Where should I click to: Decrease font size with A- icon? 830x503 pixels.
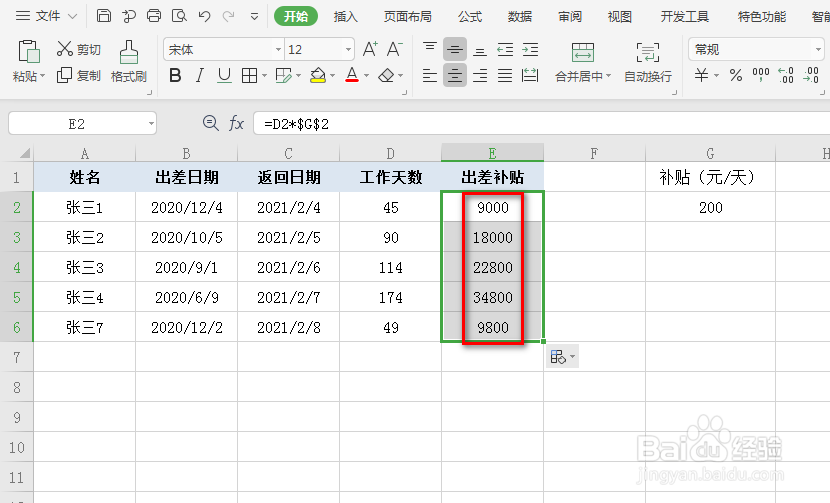coord(394,49)
